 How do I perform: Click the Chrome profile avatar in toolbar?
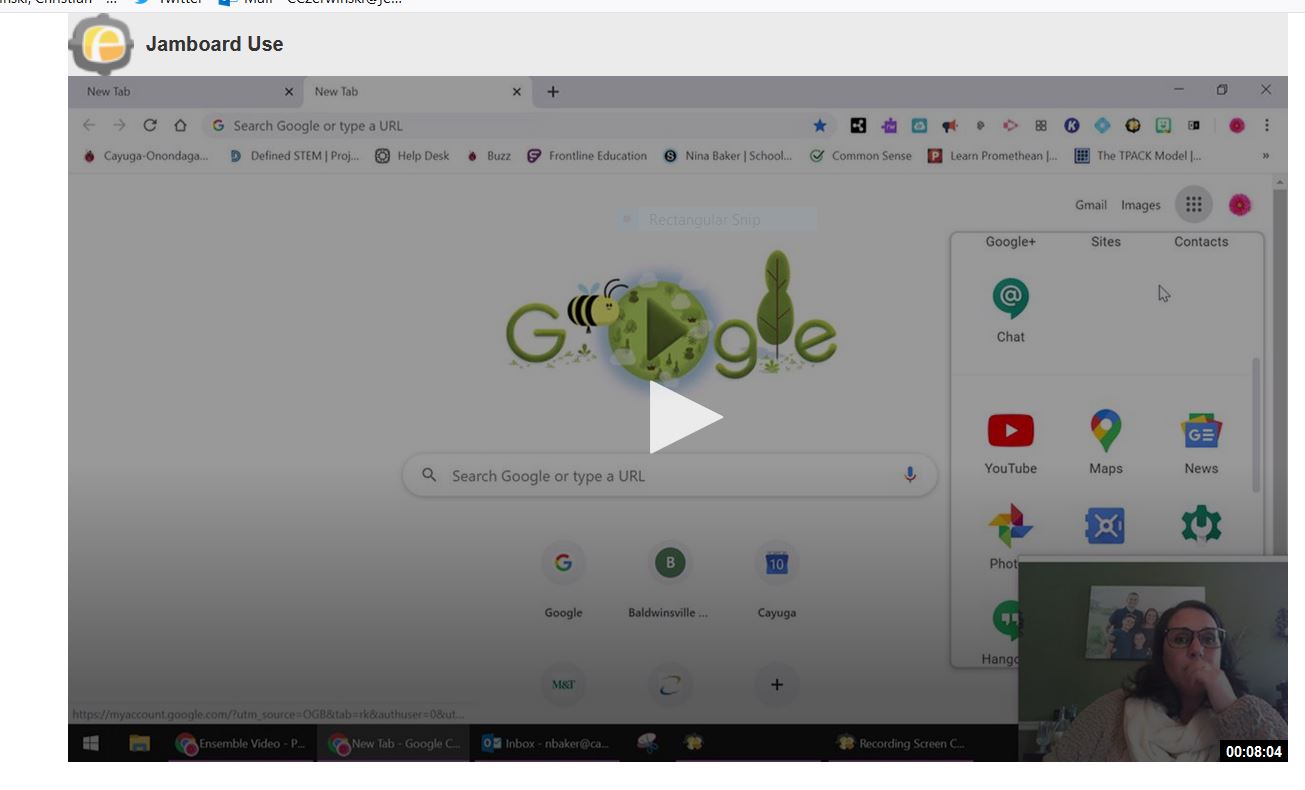click(x=1237, y=126)
